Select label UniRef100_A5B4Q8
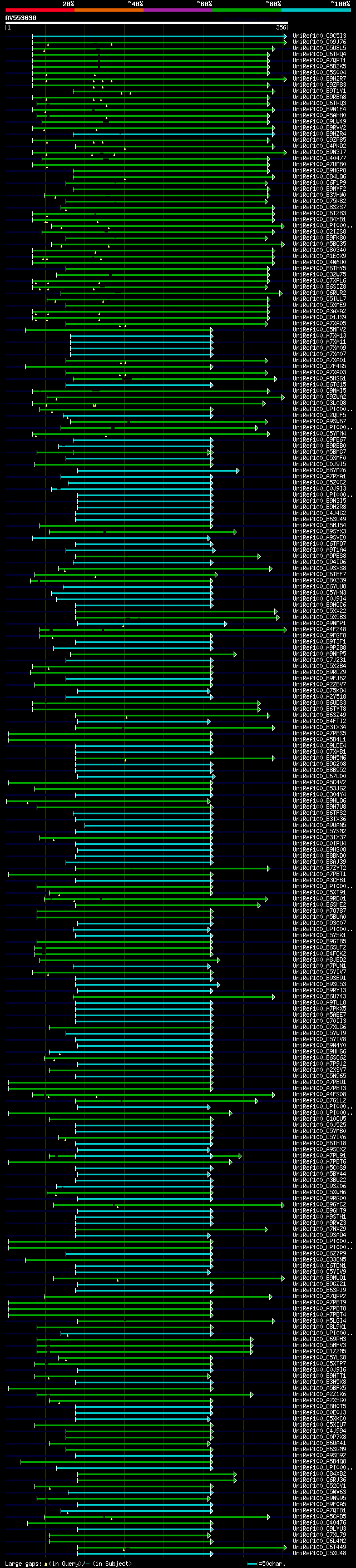This screenshot has height=1568, width=356. point(319,1461)
